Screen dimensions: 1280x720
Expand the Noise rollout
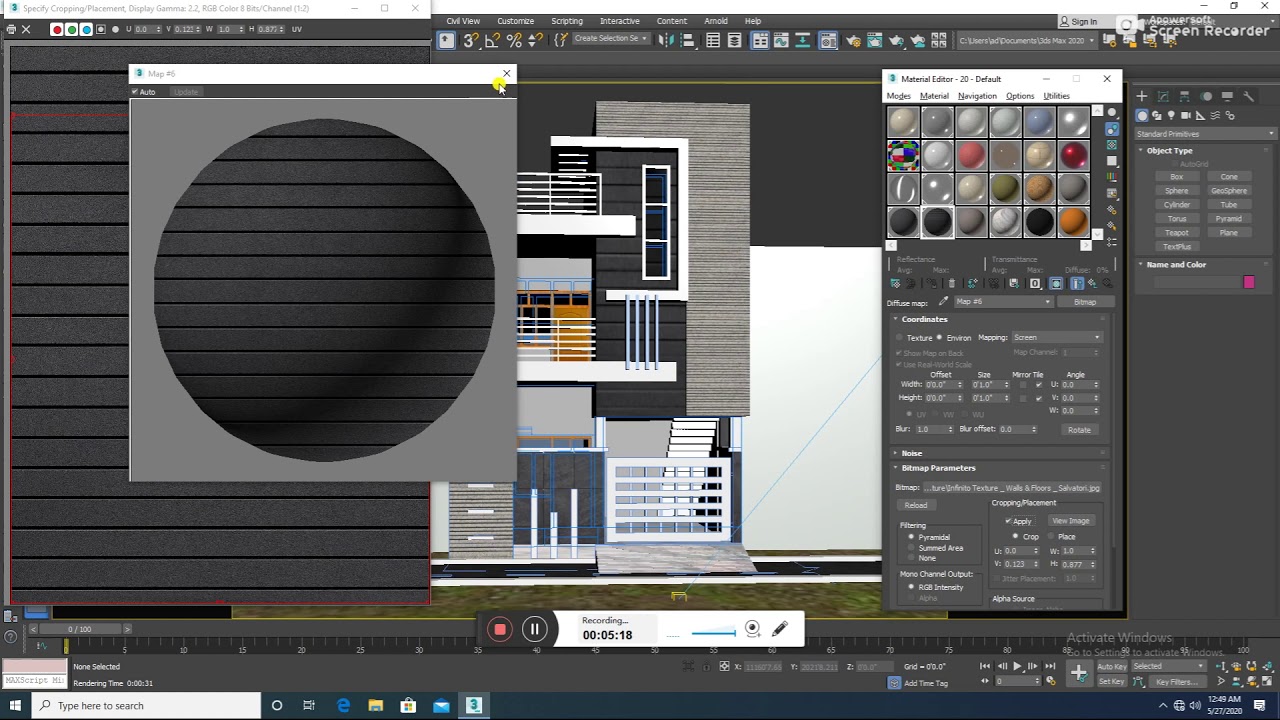(911, 453)
